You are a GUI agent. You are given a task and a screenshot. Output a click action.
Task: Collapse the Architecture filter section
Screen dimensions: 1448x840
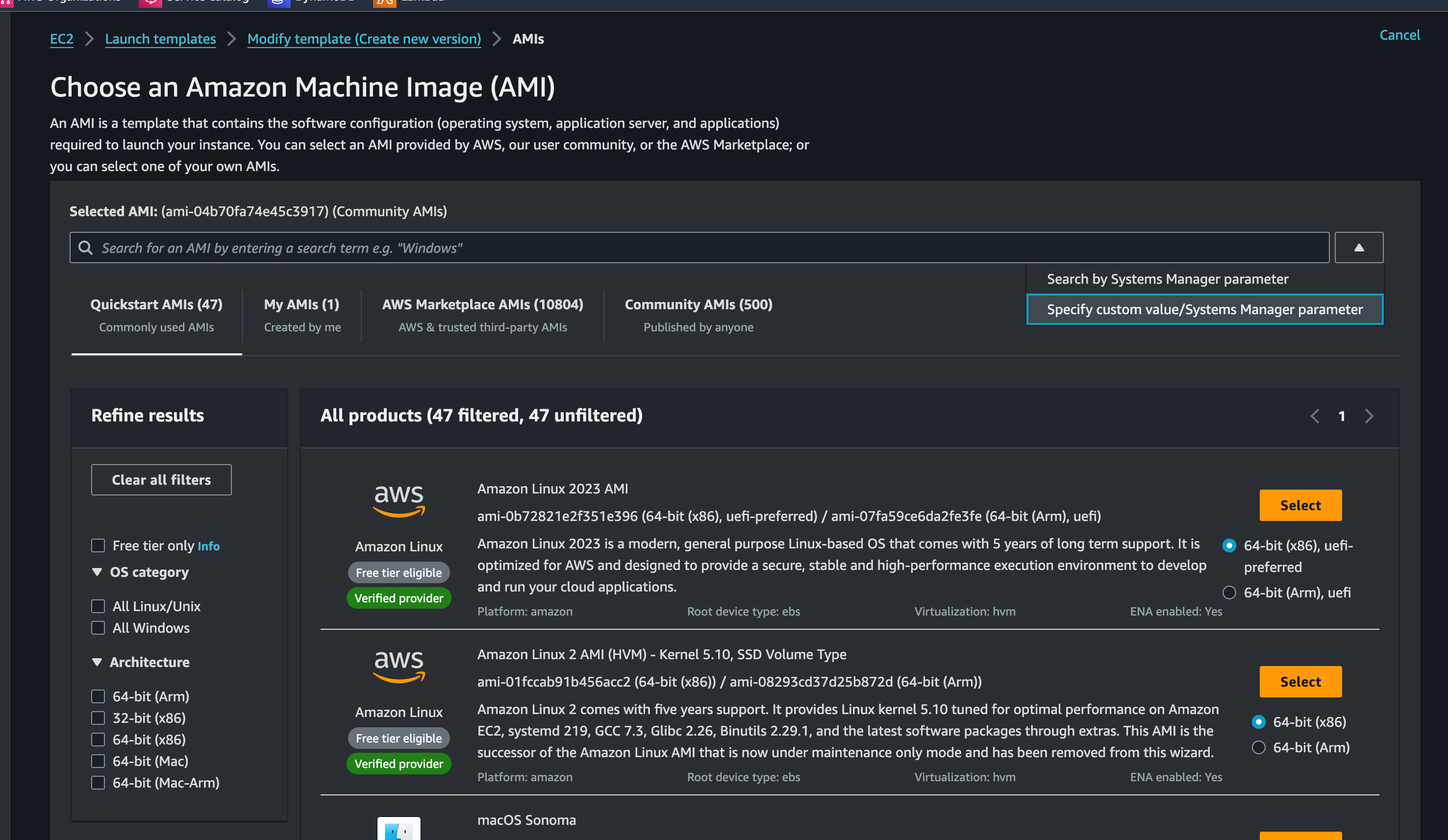[97, 662]
